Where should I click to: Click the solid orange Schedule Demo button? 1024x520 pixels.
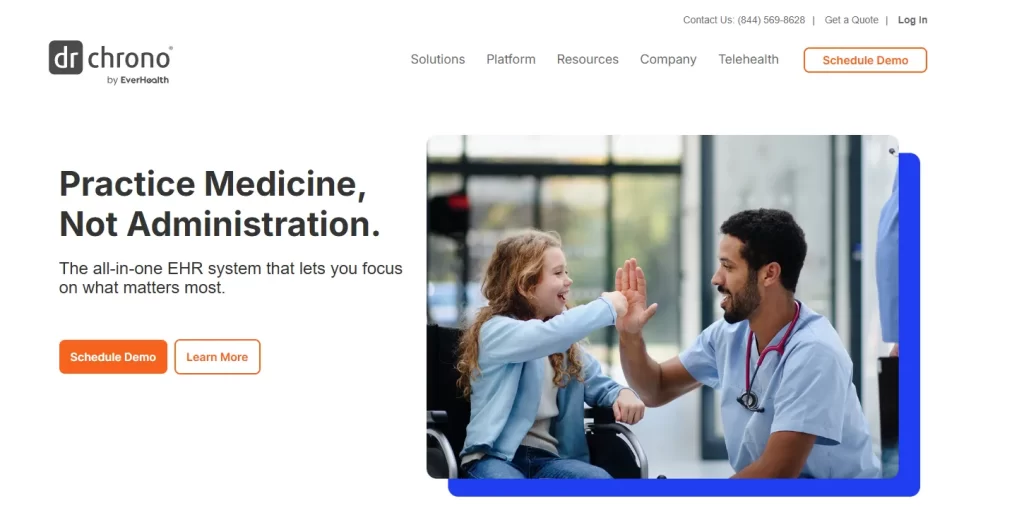point(113,357)
